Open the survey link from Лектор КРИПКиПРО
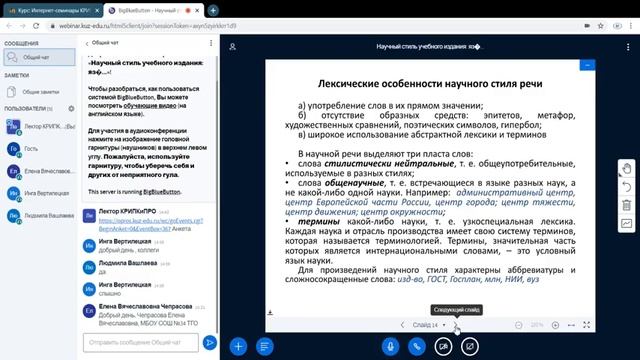Image resolution: width=640 pixels, height=360 pixels. point(151,224)
